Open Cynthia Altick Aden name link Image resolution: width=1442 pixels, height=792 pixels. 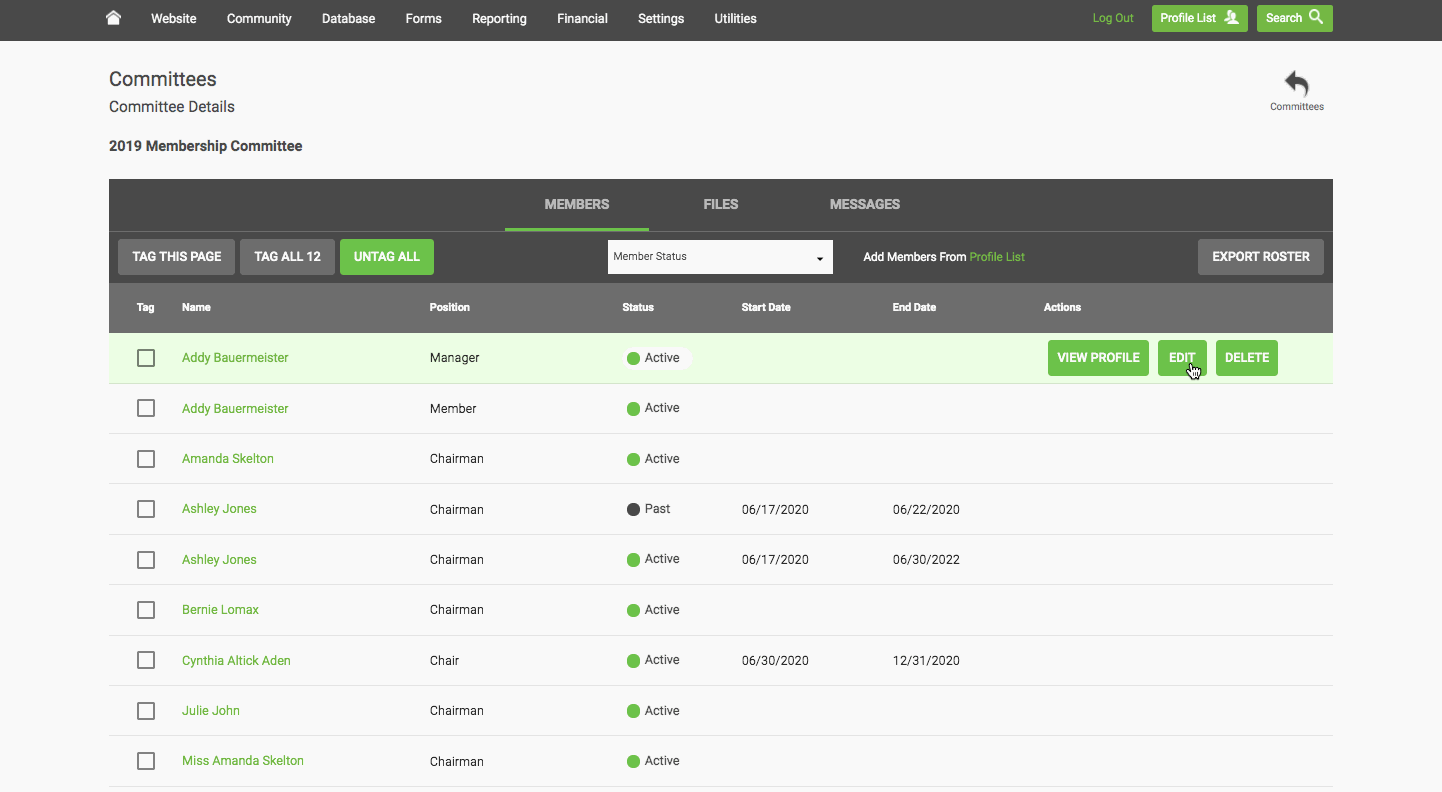point(236,660)
